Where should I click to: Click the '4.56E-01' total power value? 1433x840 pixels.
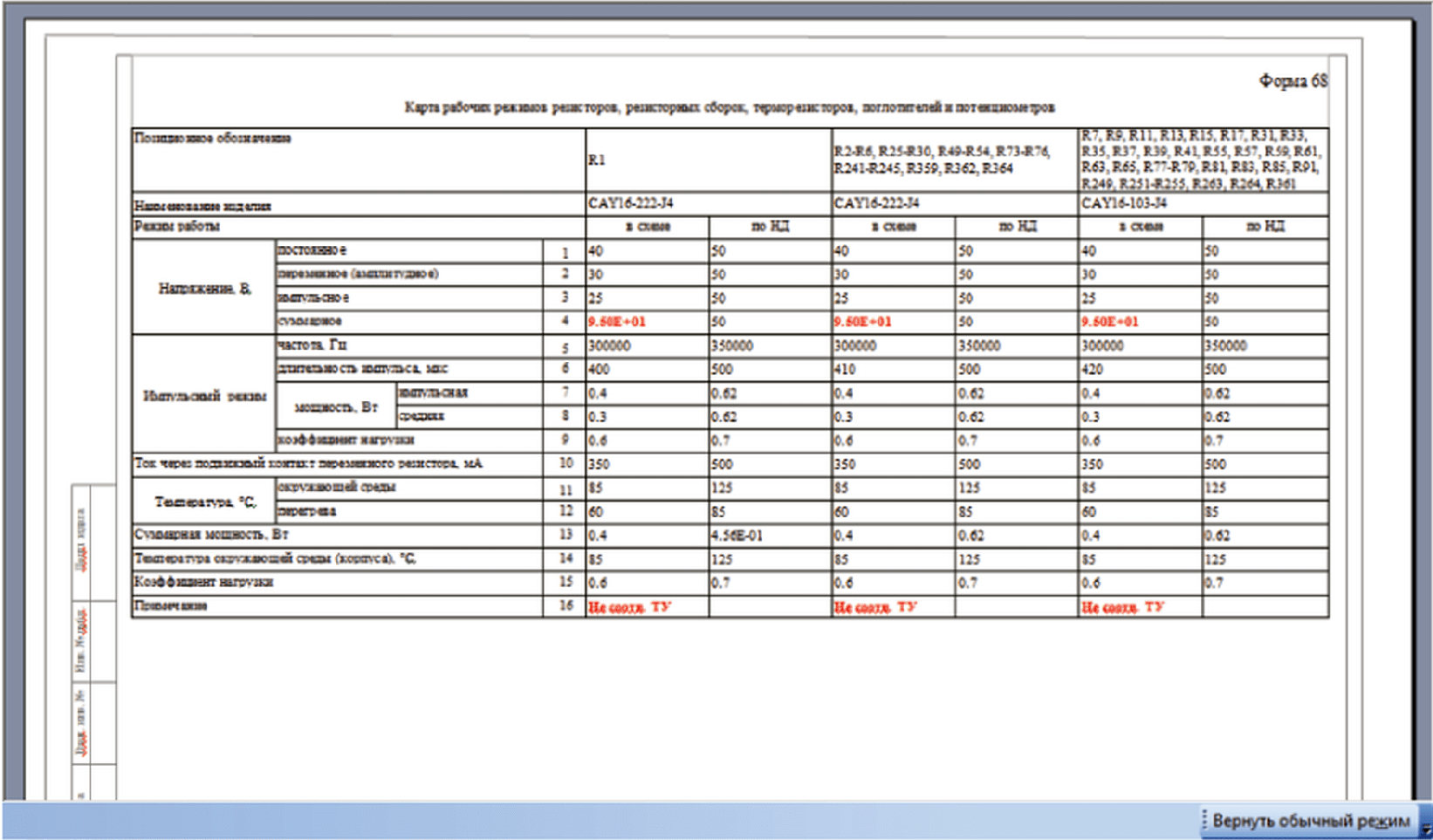pos(737,536)
